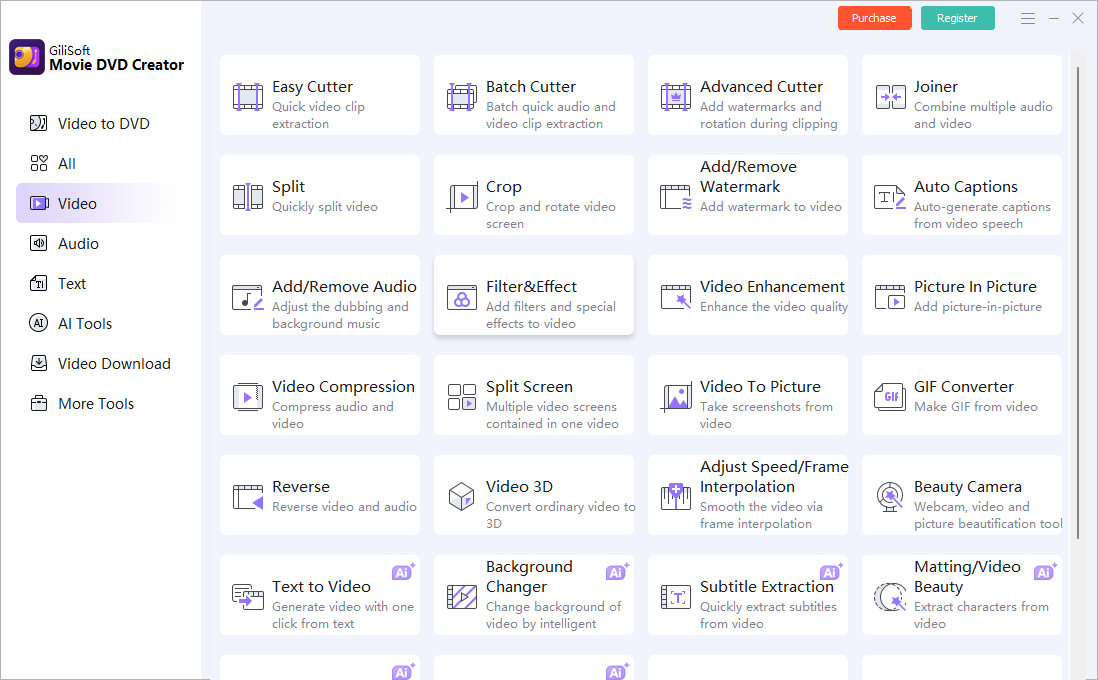The width and height of the screenshot is (1098, 680).
Task: Select the Advanced Cutter icon
Action: pyautogui.click(x=676, y=97)
